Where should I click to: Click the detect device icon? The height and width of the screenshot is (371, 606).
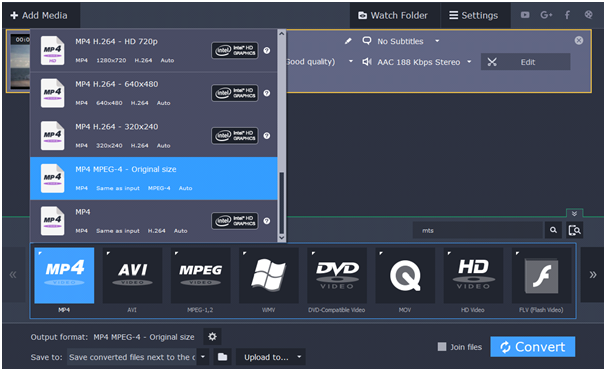pos(575,230)
